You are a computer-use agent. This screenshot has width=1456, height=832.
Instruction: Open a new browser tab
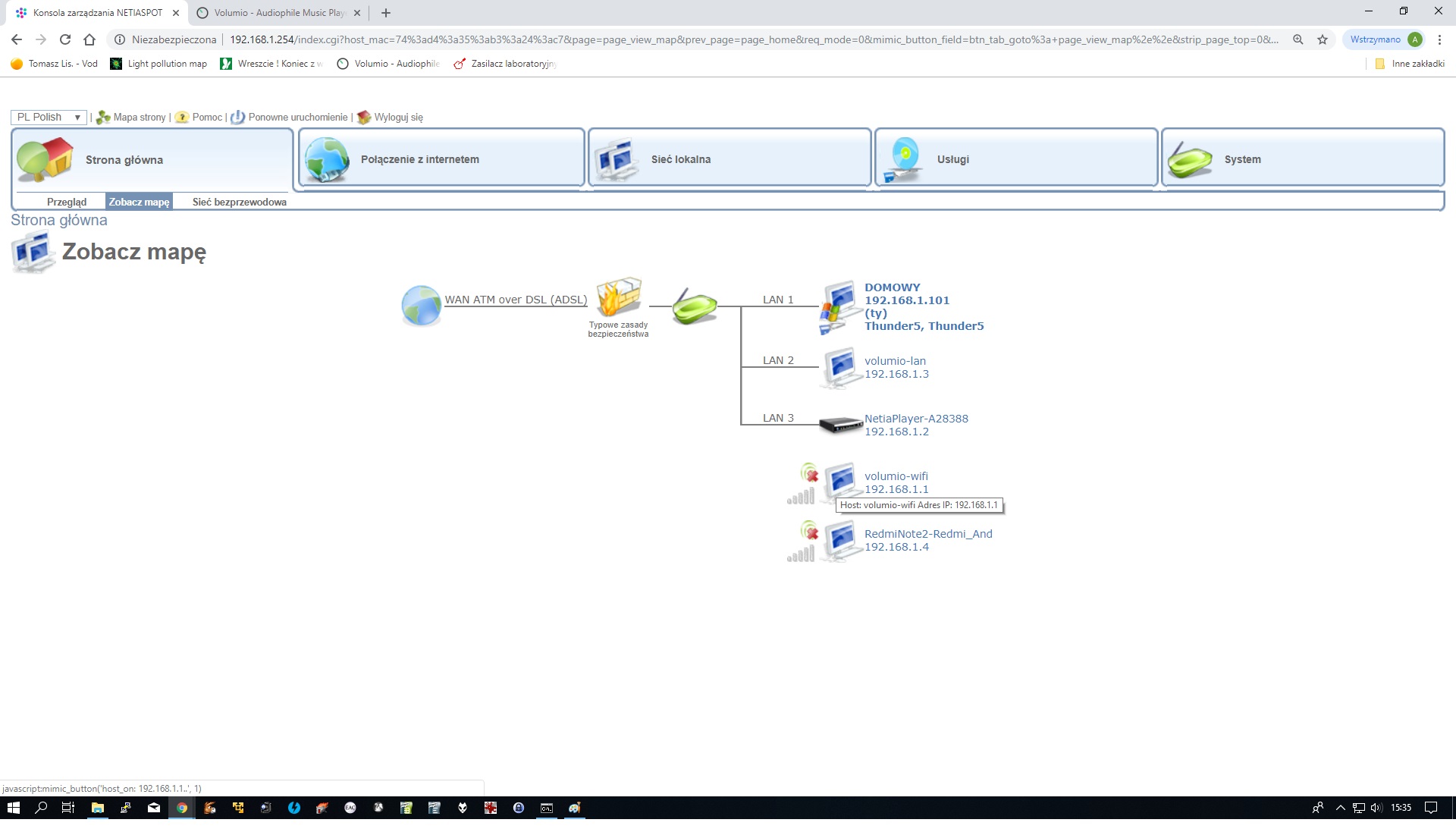pos(386,13)
